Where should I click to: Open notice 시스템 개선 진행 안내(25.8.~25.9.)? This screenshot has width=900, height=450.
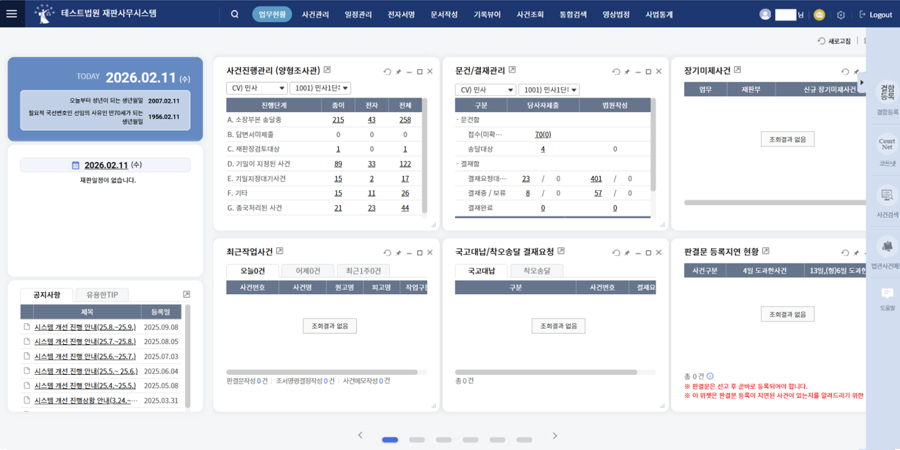tap(85, 327)
